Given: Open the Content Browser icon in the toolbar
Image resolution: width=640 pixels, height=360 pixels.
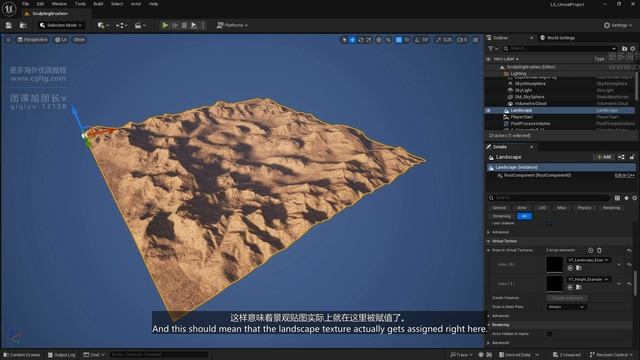Looking at the screenshot, I should coord(23,25).
